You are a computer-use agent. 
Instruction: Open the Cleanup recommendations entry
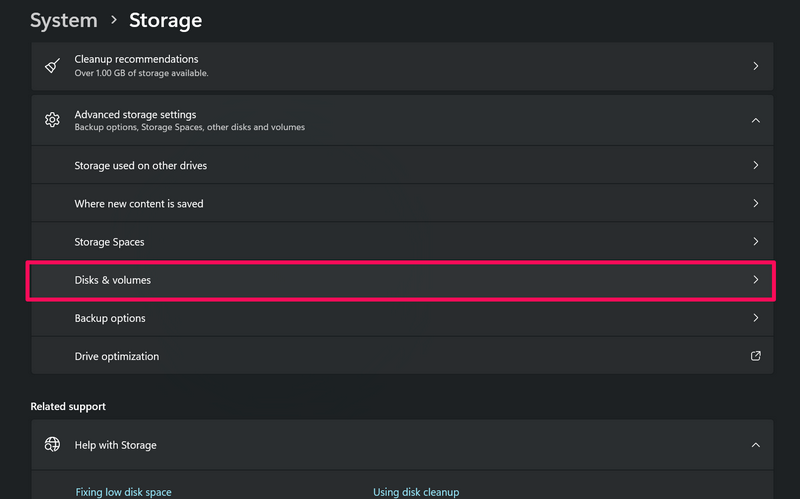pos(137,60)
